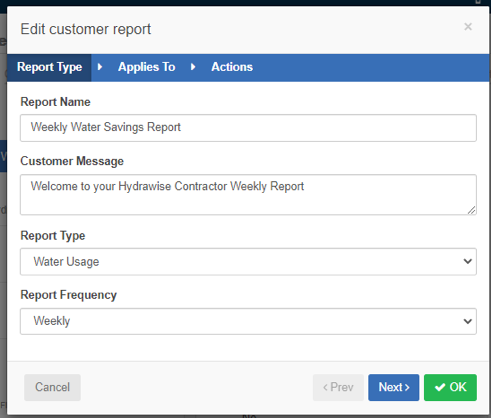491x418 pixels.
Task: Open the Report Frequency dropdown arrow
Action: coord(468,321)
